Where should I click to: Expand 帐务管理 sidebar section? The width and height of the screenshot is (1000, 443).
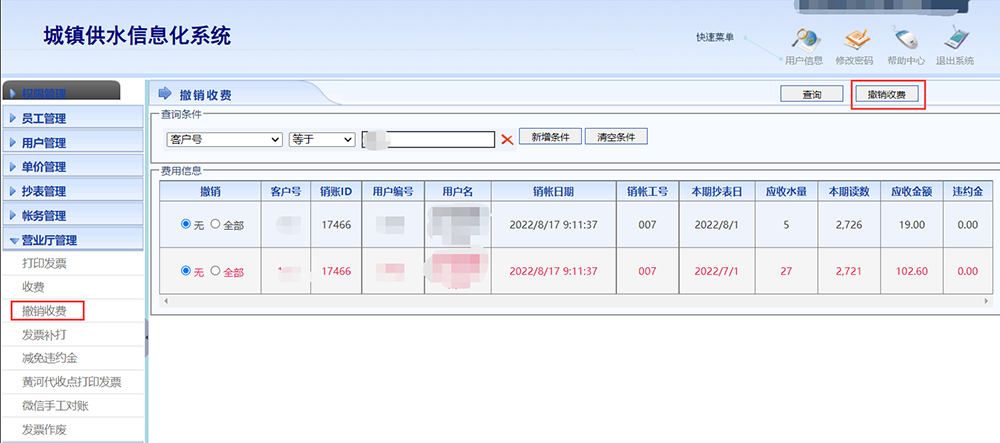[x=73, y=215]
